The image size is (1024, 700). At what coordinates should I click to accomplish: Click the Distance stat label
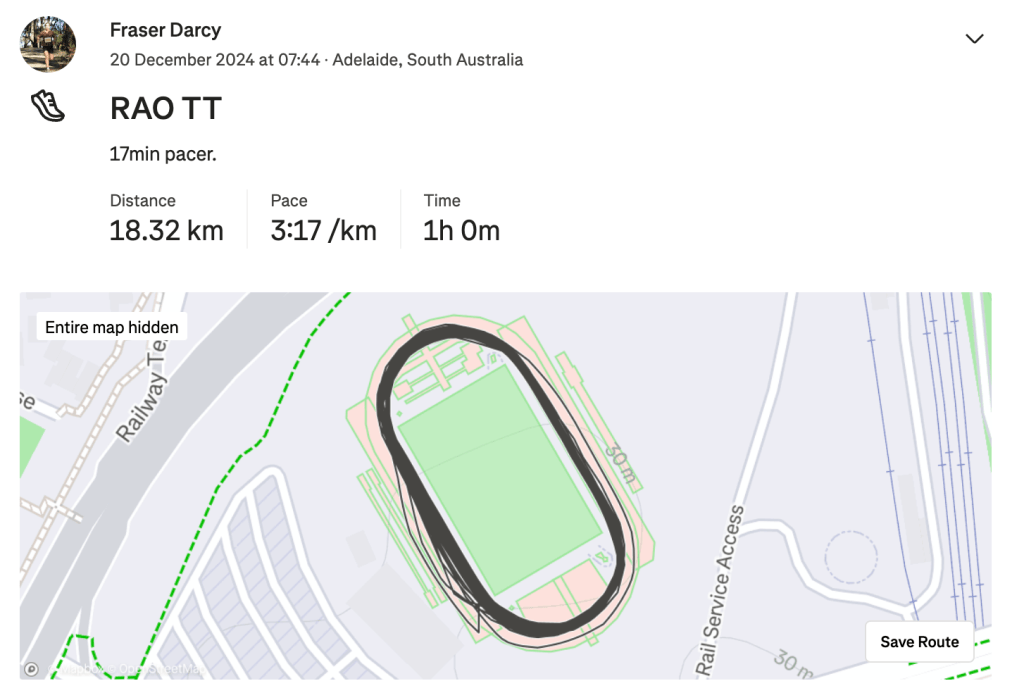point(143,201)
